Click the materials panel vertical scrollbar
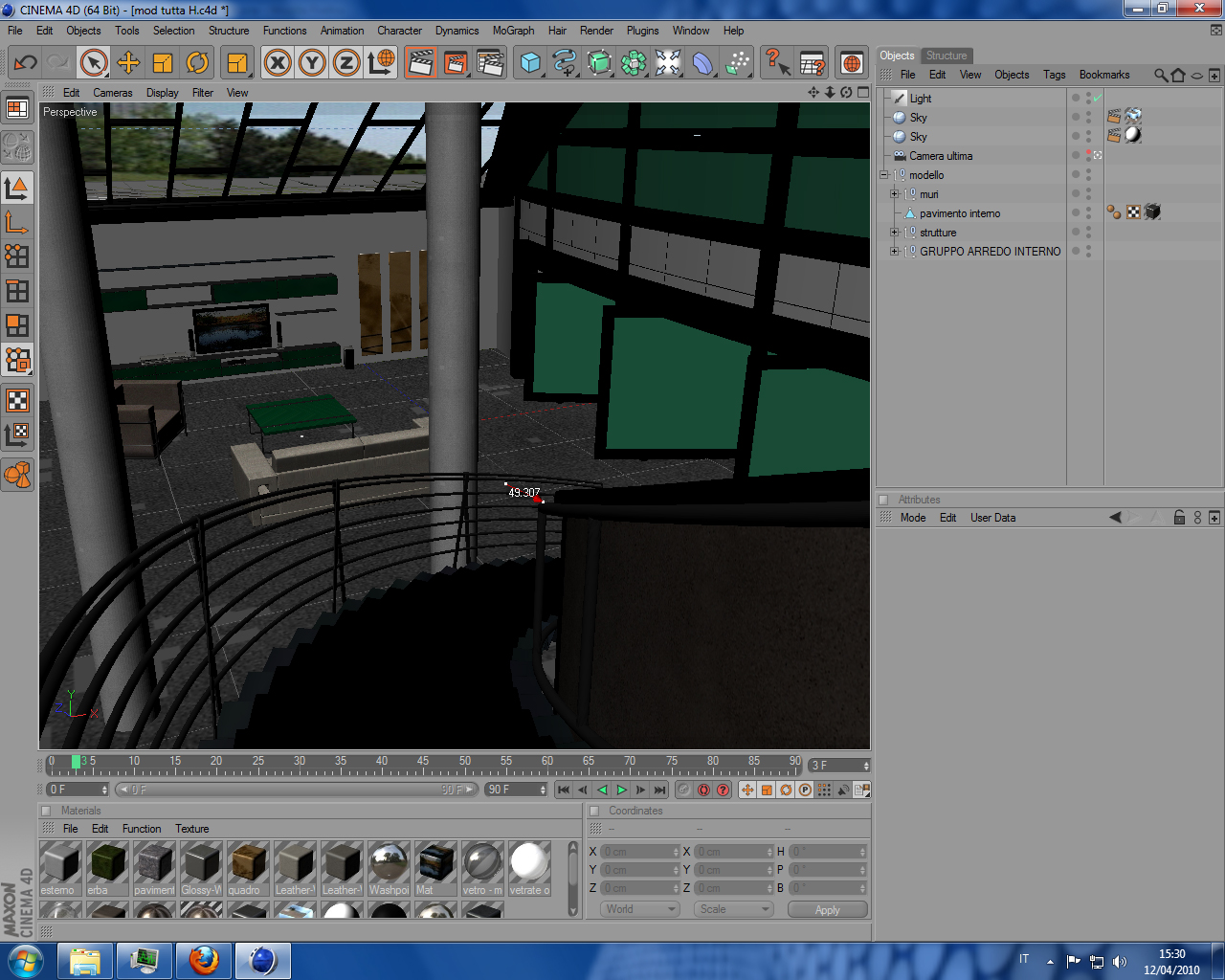The height and width of the screenshot is (980, 1225). pos(573,879)
